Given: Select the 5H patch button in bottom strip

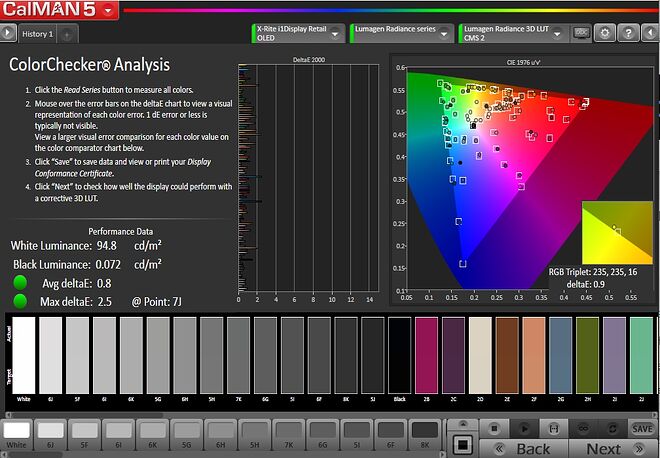Looking at the screenshot, I should [255, 434].
